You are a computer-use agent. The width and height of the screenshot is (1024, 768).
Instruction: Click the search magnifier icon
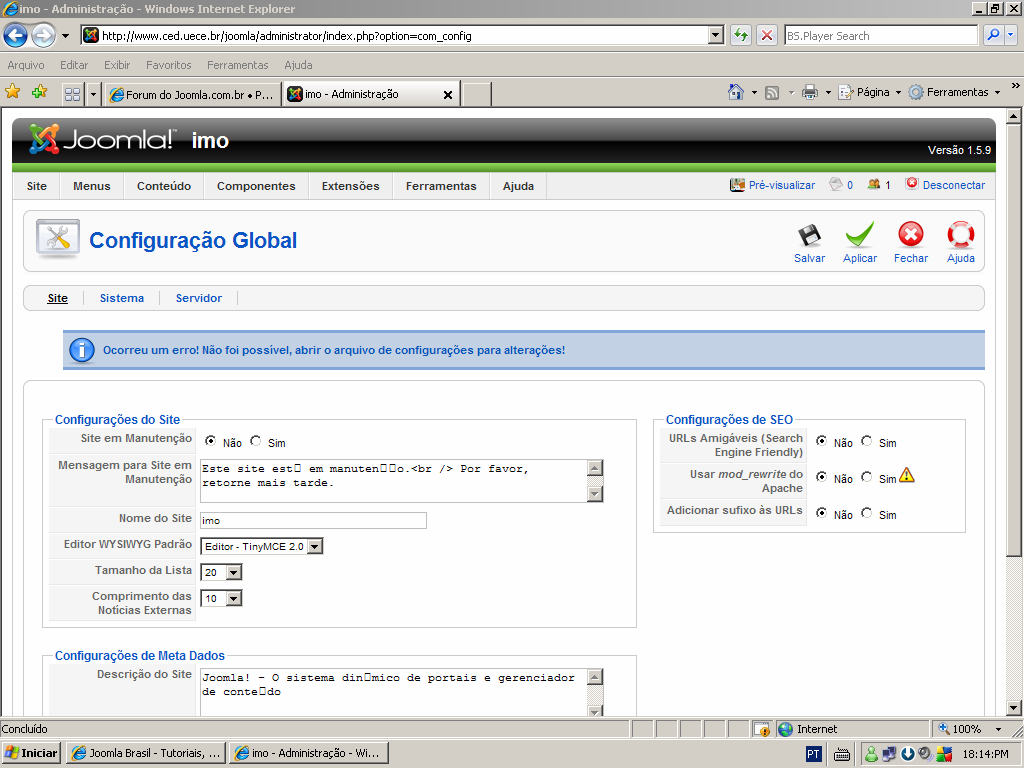(993, 35)
